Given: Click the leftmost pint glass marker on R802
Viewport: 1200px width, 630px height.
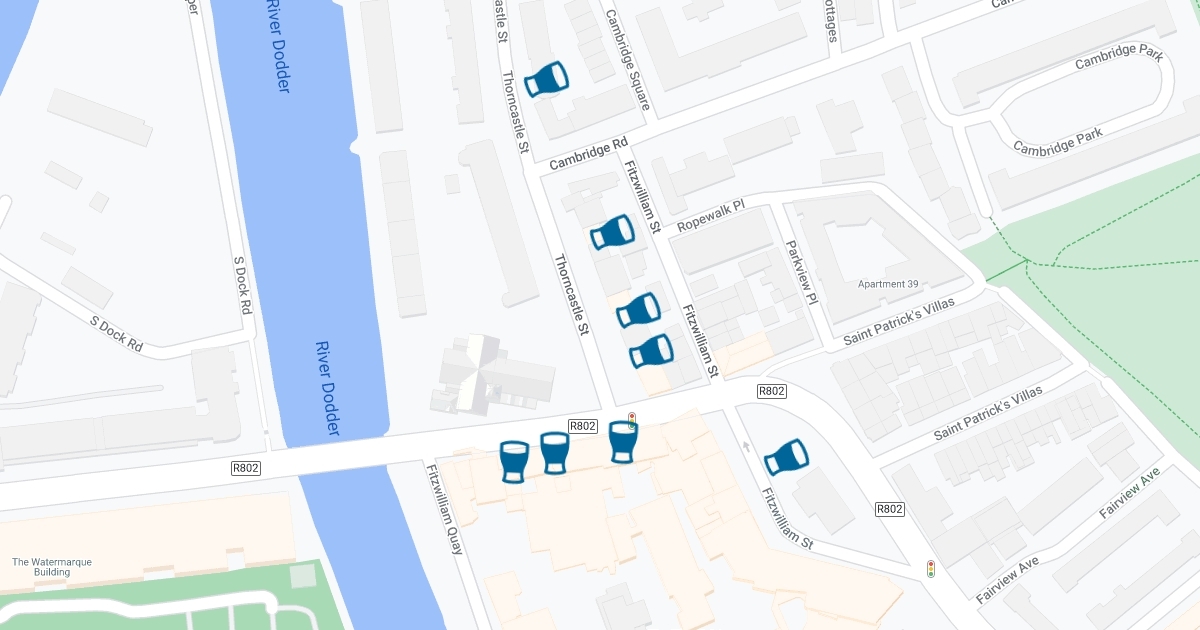Looking at the screenshot, I should click(x=513, y=462).
